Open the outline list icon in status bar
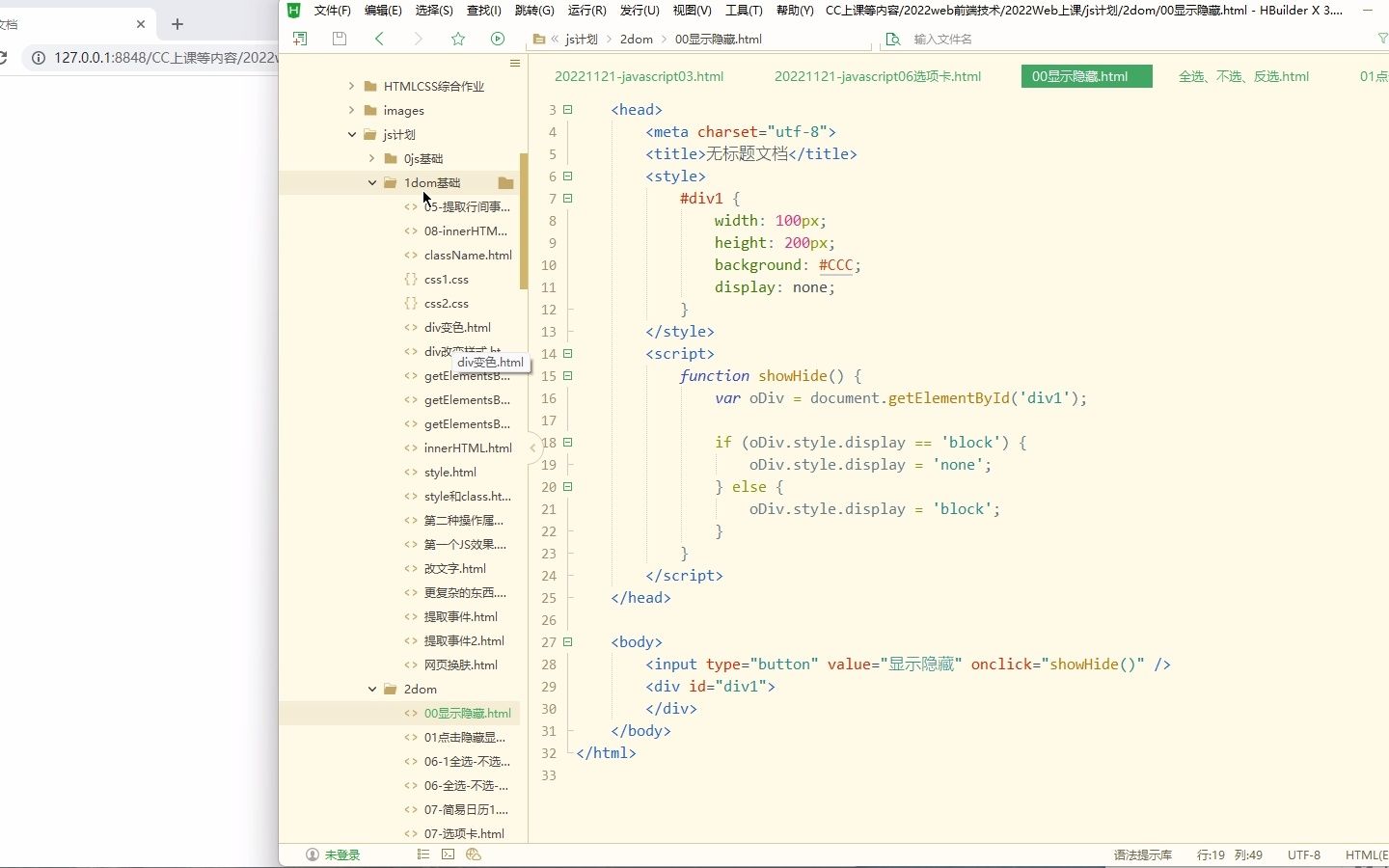Viewport: 1389px width, 868px height. 422,854
